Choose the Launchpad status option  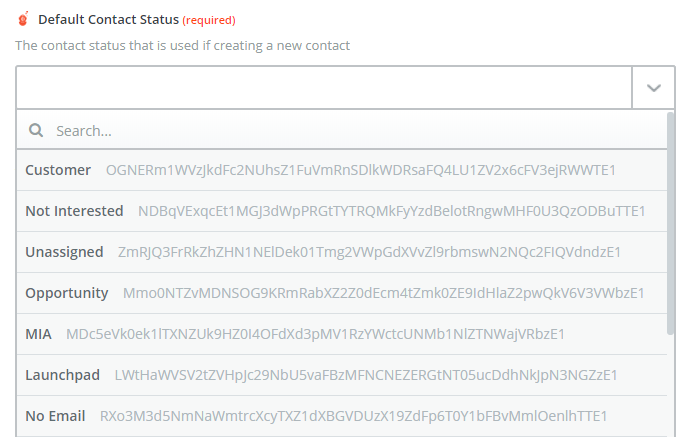pyautogui.click(x=342, y=375)
